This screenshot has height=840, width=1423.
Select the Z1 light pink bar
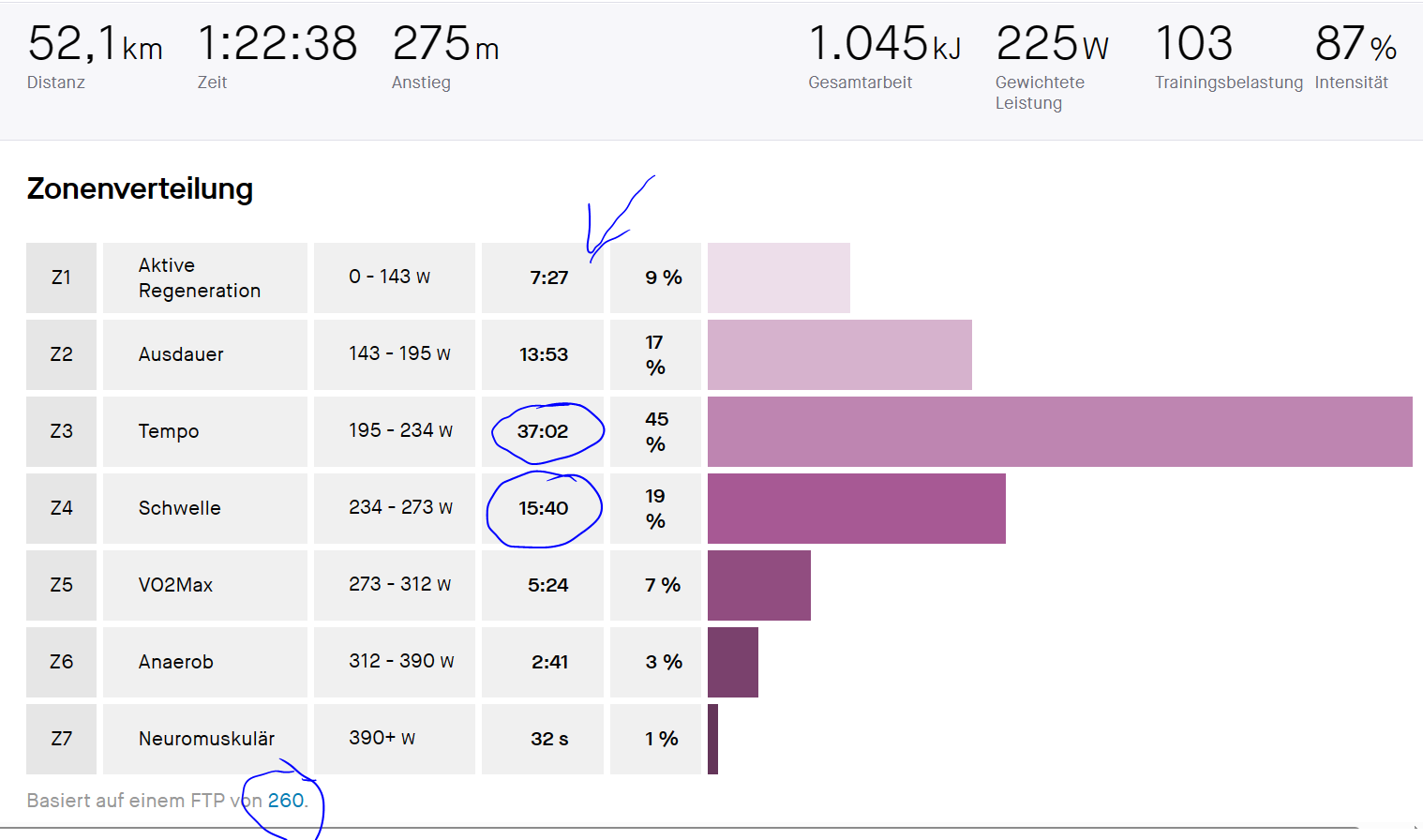(x=778, y=277)
